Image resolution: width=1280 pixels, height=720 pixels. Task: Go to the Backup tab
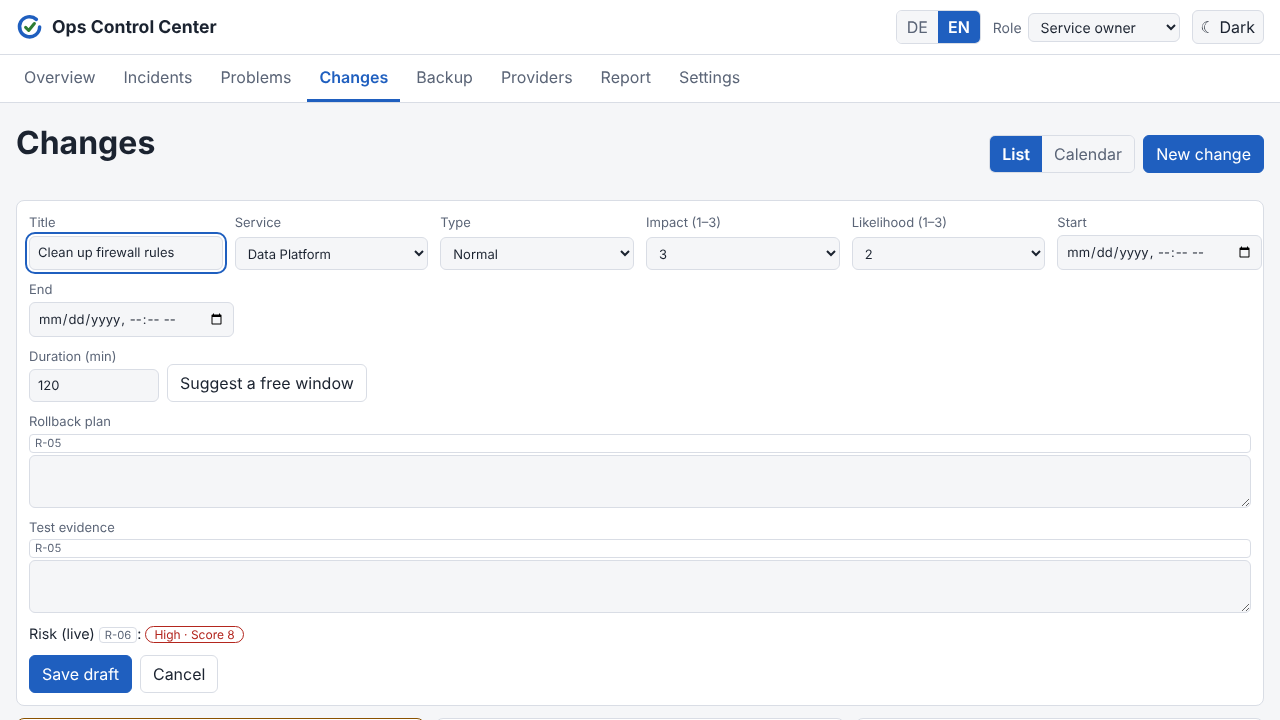tap(445, 77)
